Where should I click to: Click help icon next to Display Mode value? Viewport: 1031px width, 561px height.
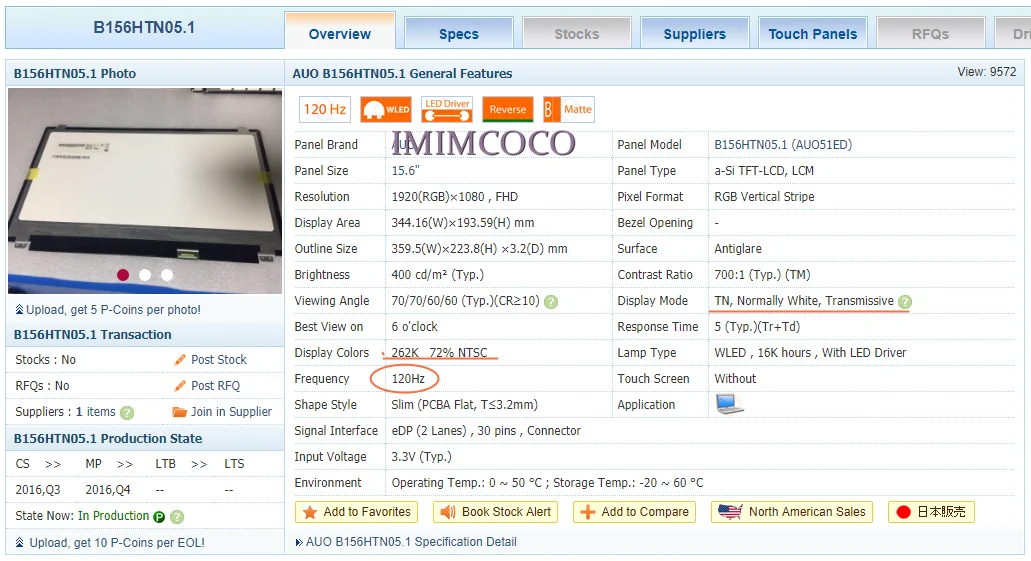point(905,302)
